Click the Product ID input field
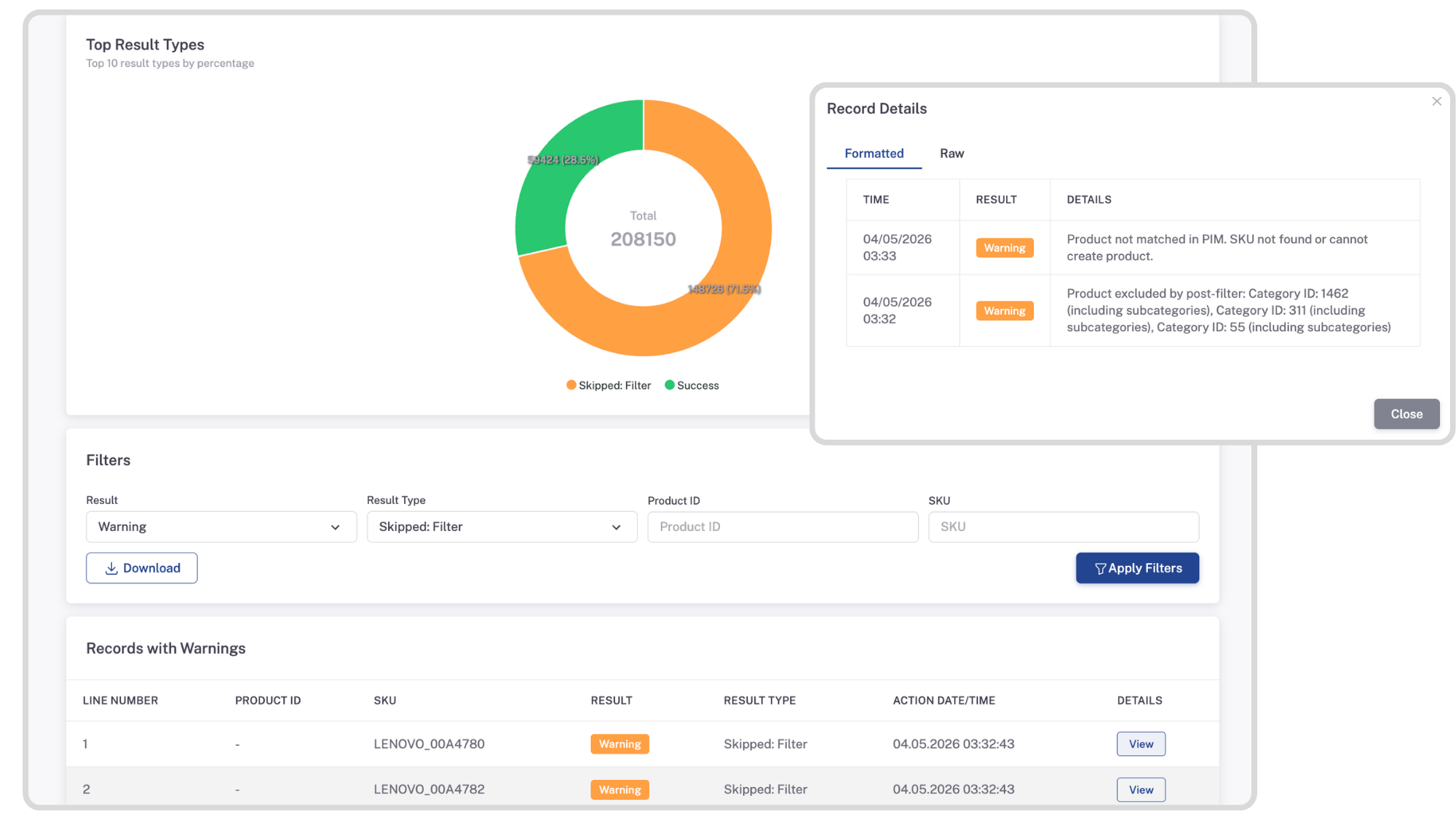This screenshot has height=820, width=1456. [x=783, y=527]
